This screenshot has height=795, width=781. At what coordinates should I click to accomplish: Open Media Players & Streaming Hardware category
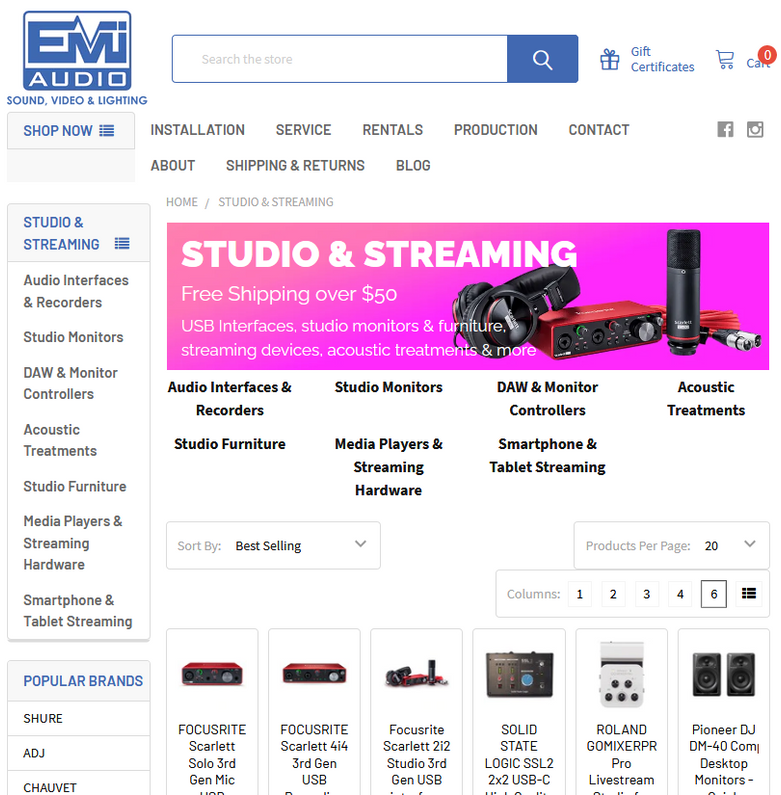[388, 467]
